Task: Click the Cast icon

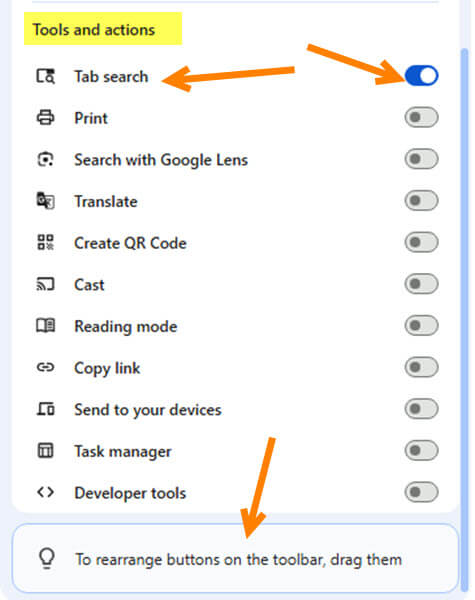Action: [x=46, y=284]
